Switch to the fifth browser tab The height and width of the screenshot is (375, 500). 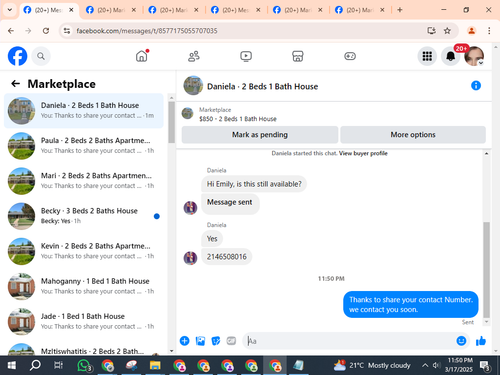(298, 10)
